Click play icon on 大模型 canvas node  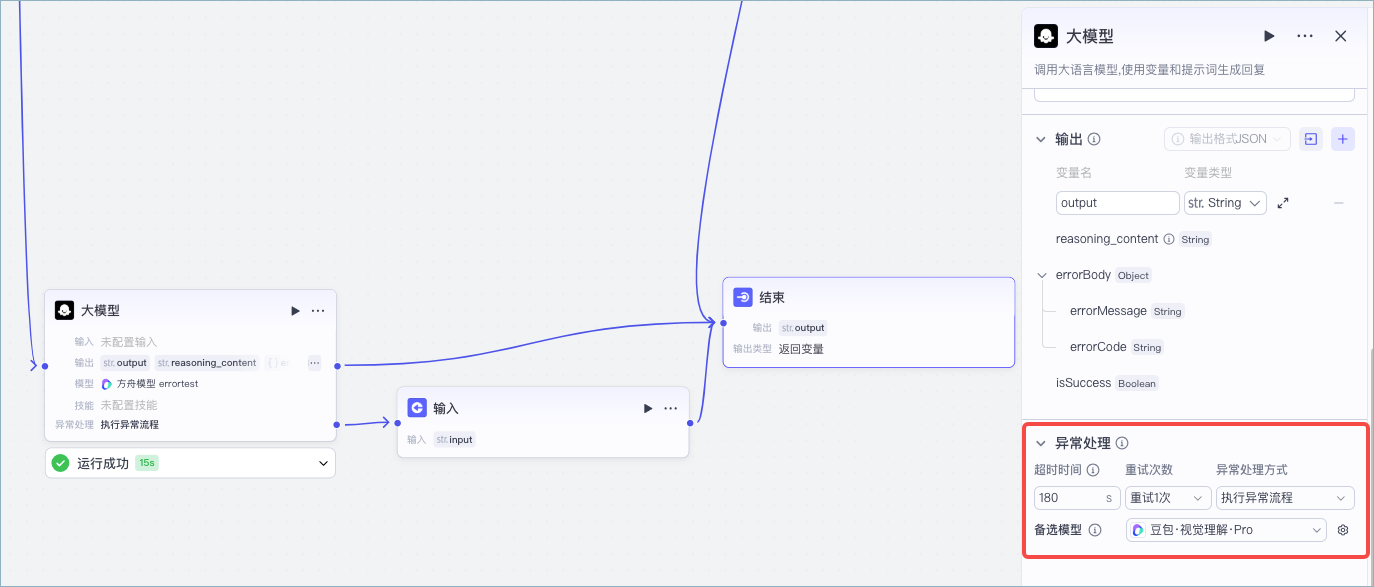(x=295, y=311)
